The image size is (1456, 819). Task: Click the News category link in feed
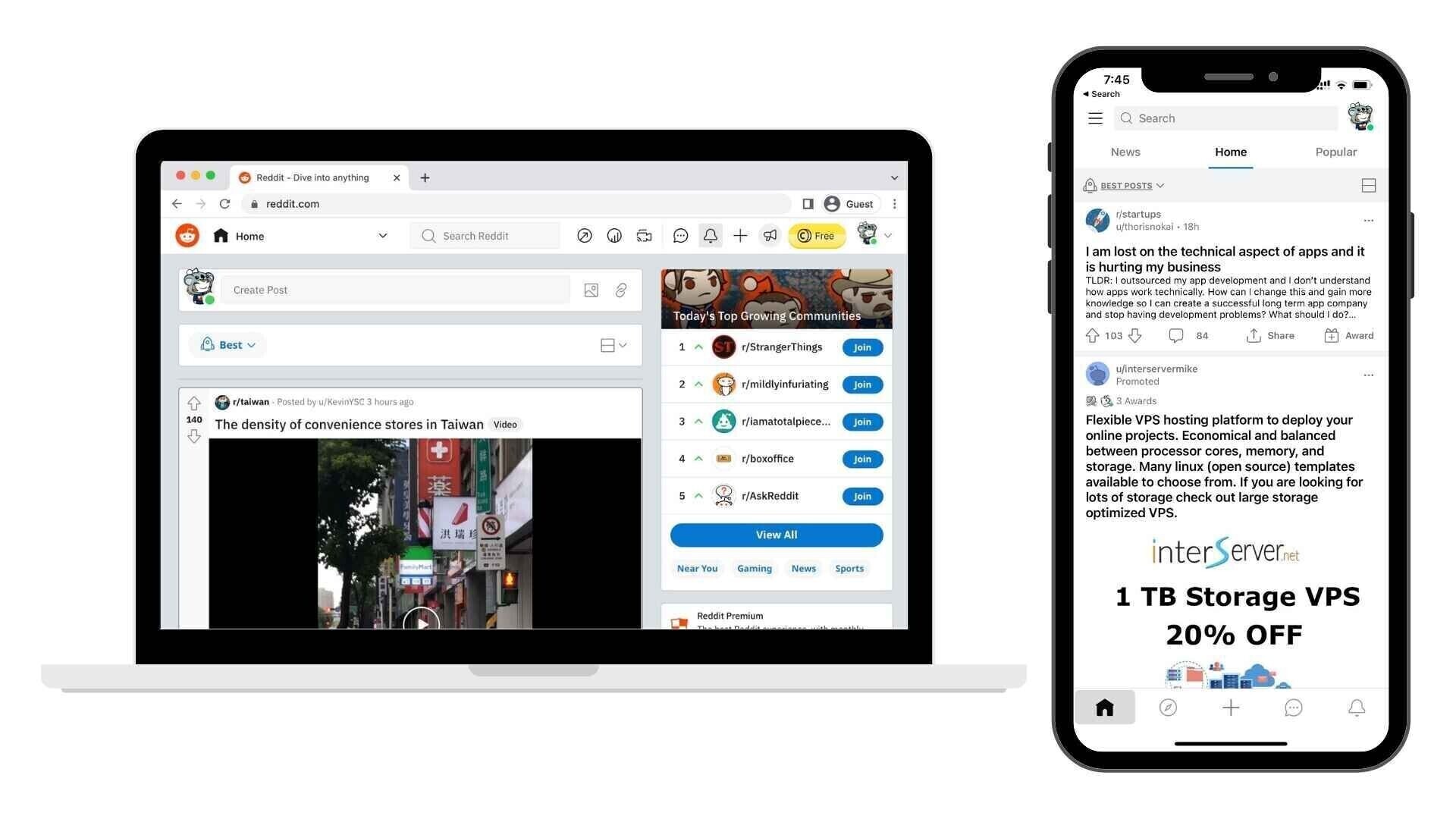click(x=802, y=568)
